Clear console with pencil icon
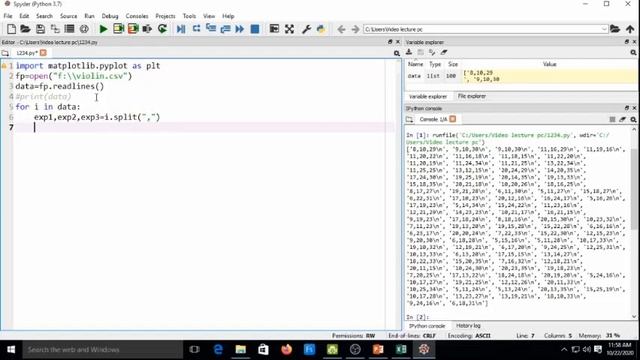This screenshot has height=360, width=640. click(622, 119)
